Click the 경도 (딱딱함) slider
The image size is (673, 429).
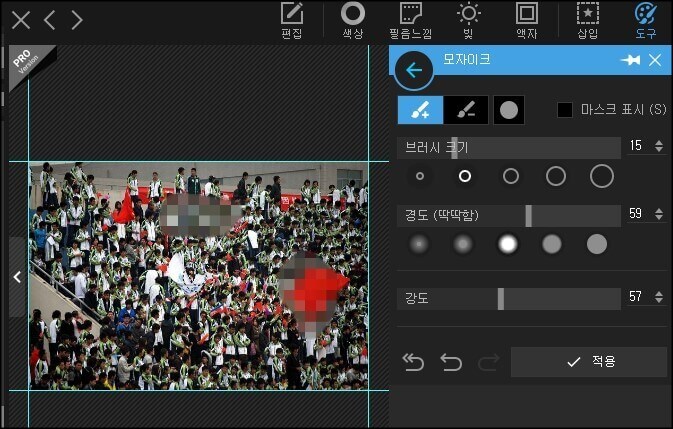point(509,215)
